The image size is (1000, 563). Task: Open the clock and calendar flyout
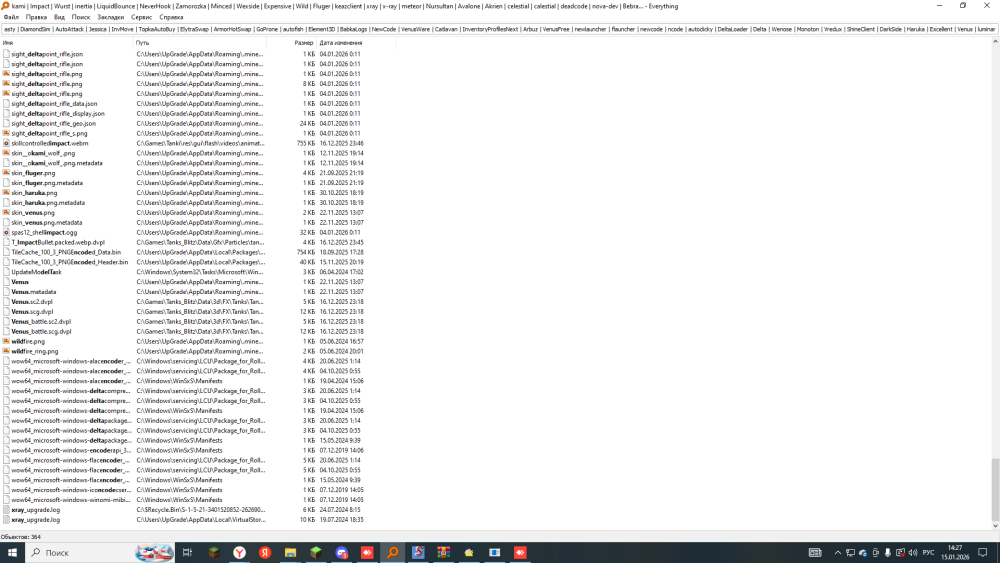pyautogui.click(x=955, y=552)
